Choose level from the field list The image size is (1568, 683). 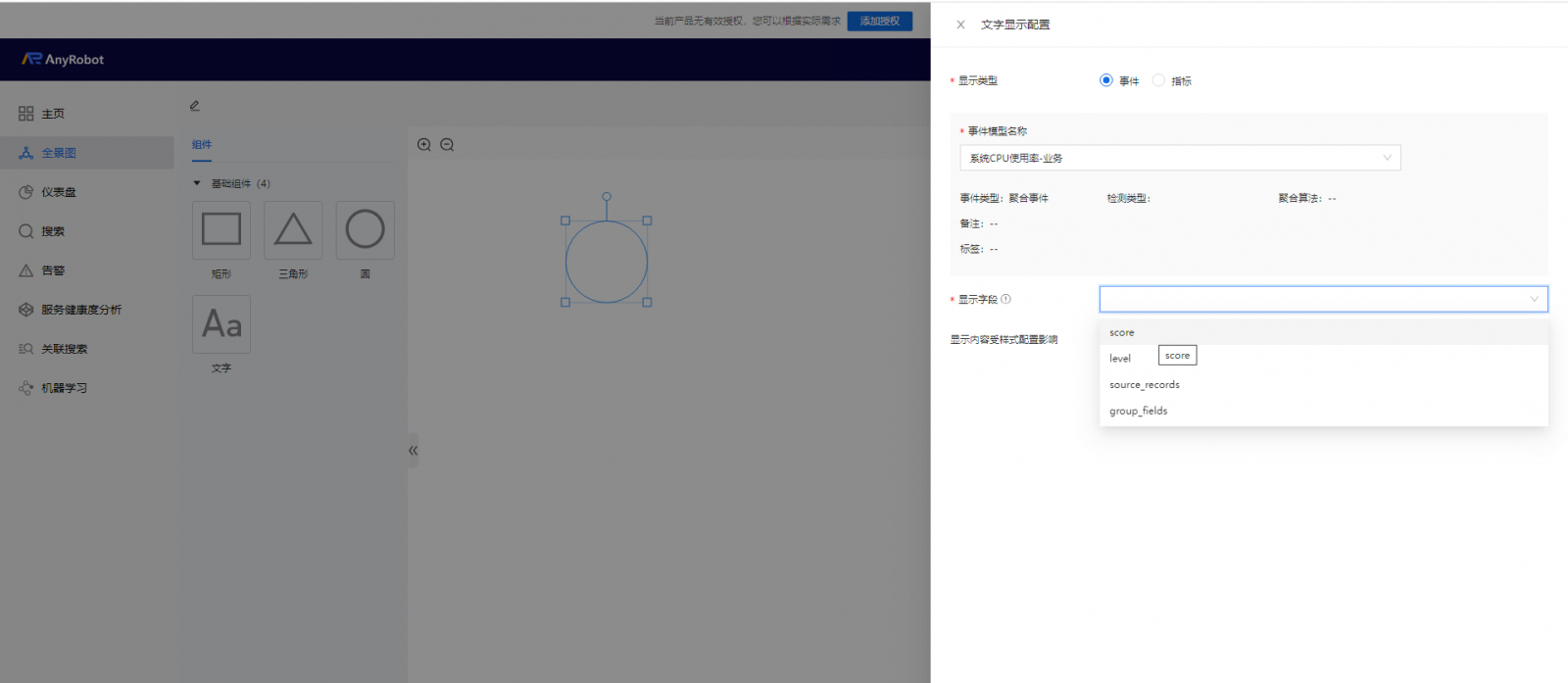(1324, 359)
